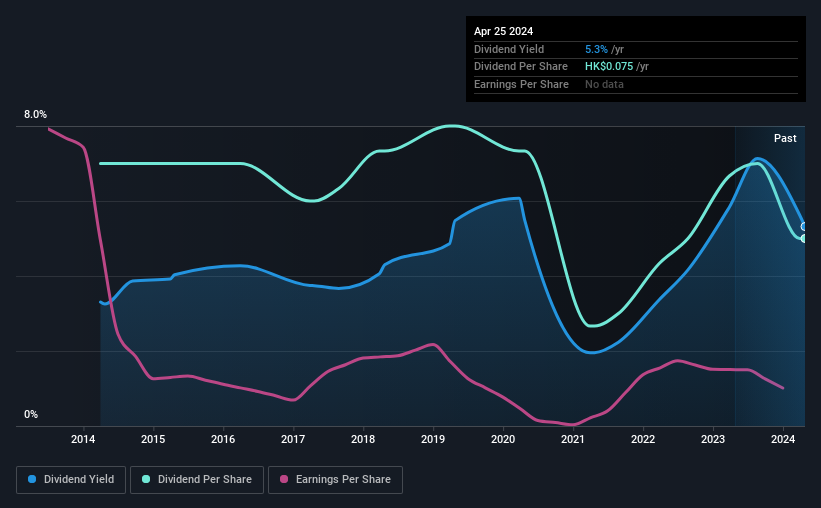Click the HK$0.075 dividend value in the tooltip
This screenshot has height=508, width=821.
(x=609, y=67)
